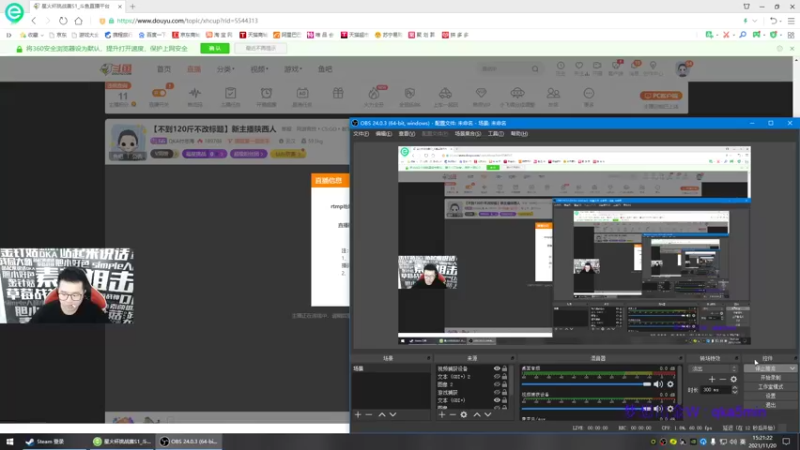Image resolution: width=800 pixels, height=450 pixels.
Task: Enable 工作室模式 studio mode
Action: click(770, 387)
